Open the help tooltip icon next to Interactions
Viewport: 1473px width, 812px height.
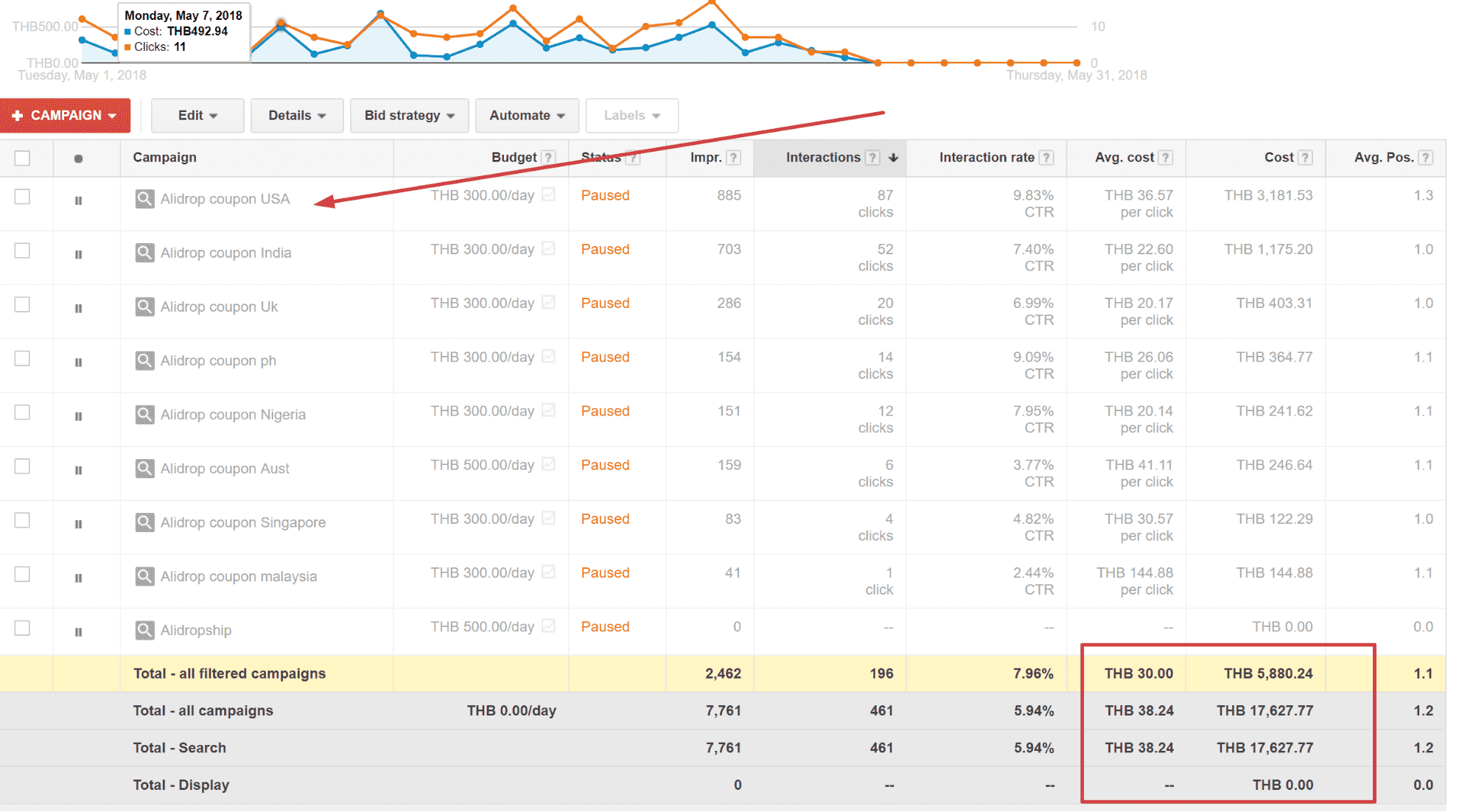(872, 158)
